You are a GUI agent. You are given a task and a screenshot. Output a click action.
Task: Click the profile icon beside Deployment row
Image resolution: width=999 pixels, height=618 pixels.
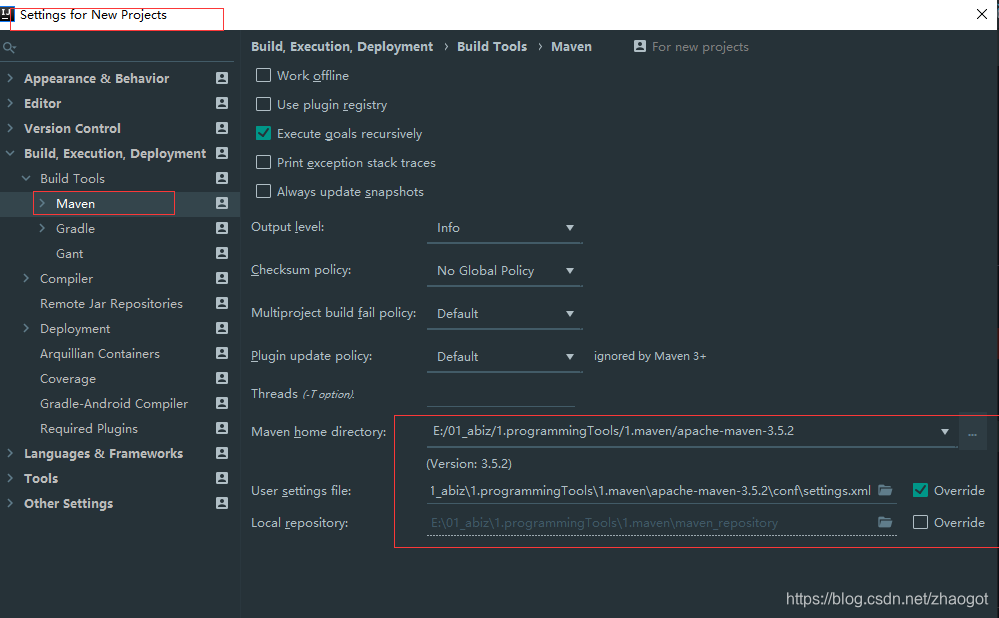(222, 328)
